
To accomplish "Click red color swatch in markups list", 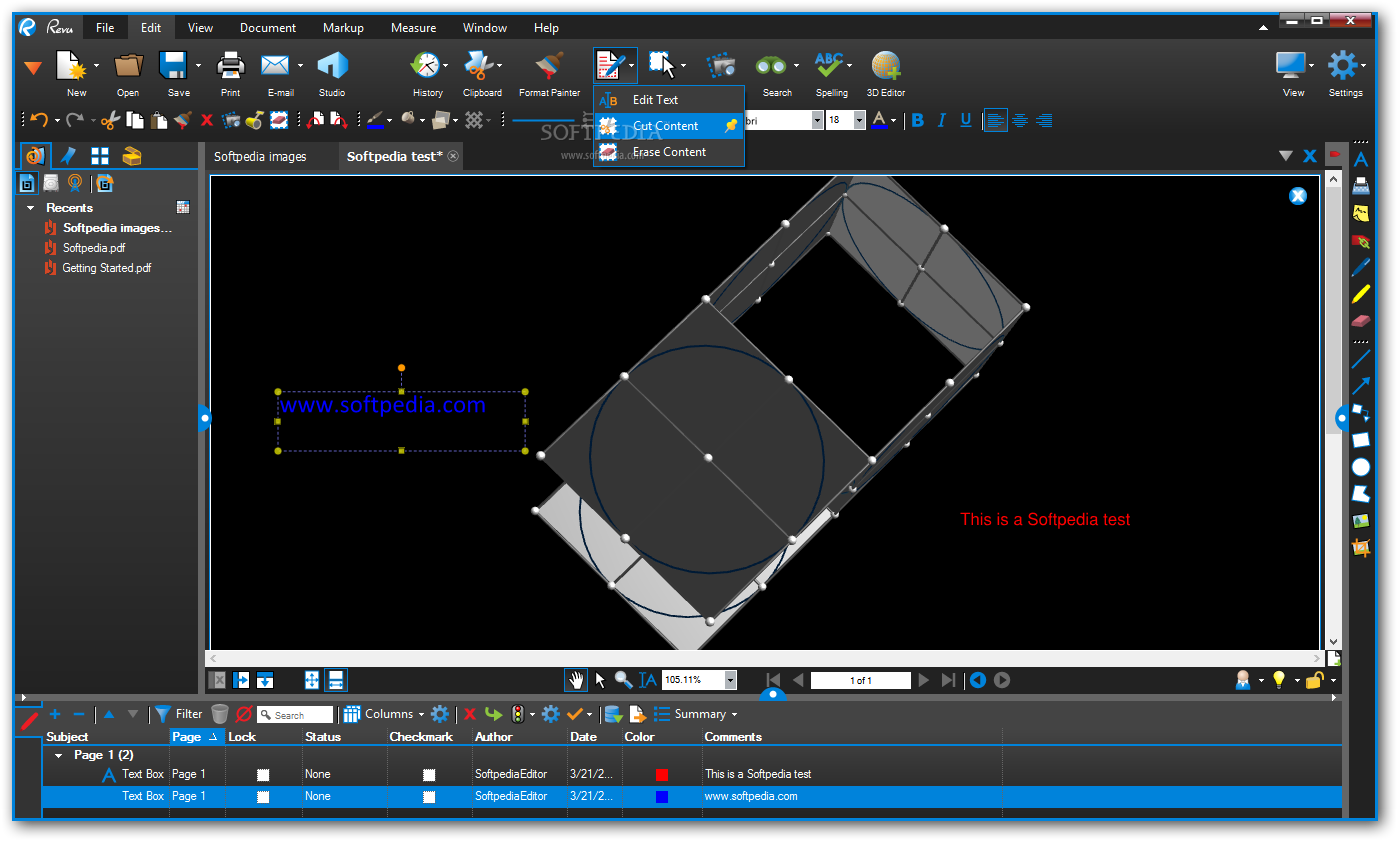I will (x=661, y=775).
